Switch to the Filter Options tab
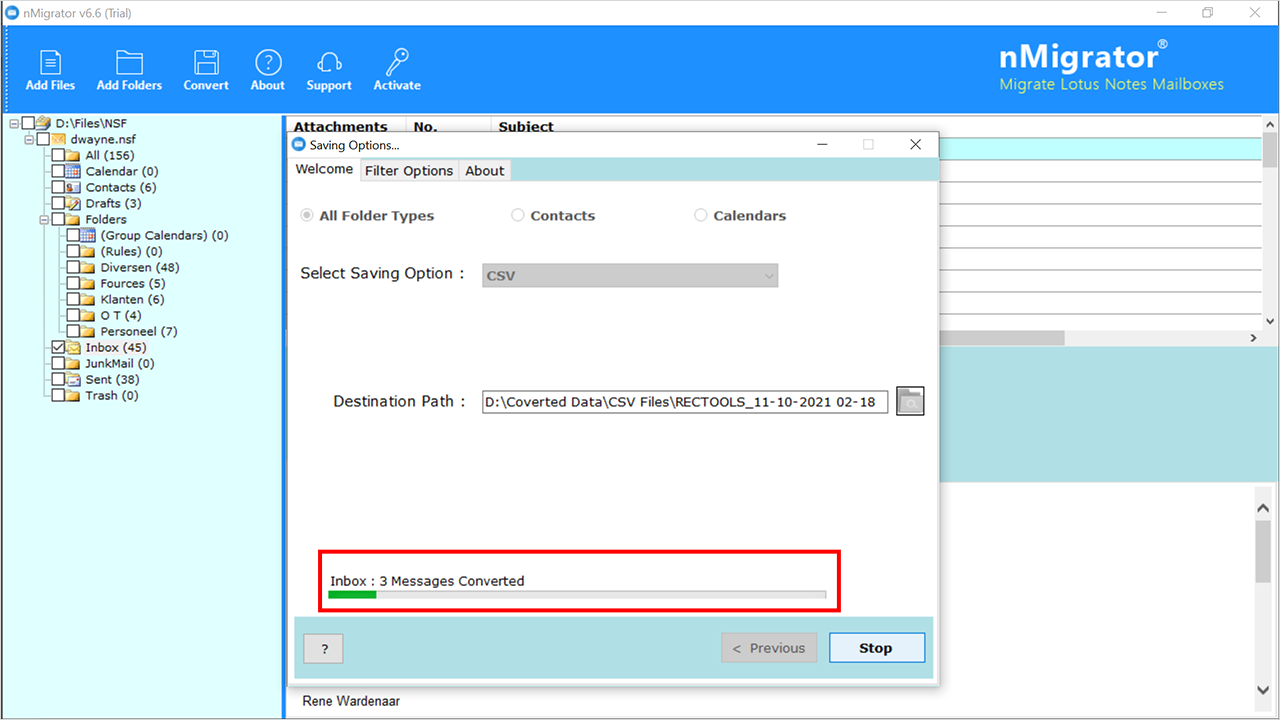Viewport: 1280px width, 720px height. click(x=409, y=171)
